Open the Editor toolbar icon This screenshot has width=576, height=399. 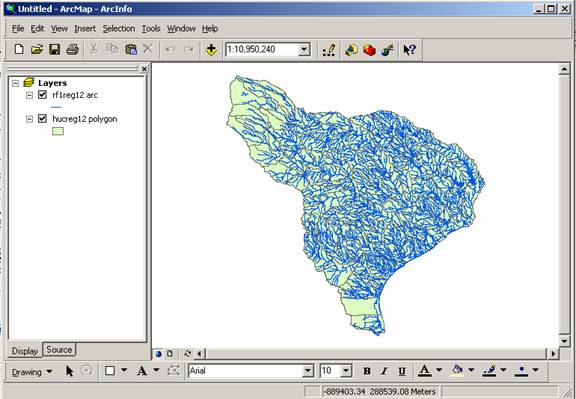click(x=329, y=50)
